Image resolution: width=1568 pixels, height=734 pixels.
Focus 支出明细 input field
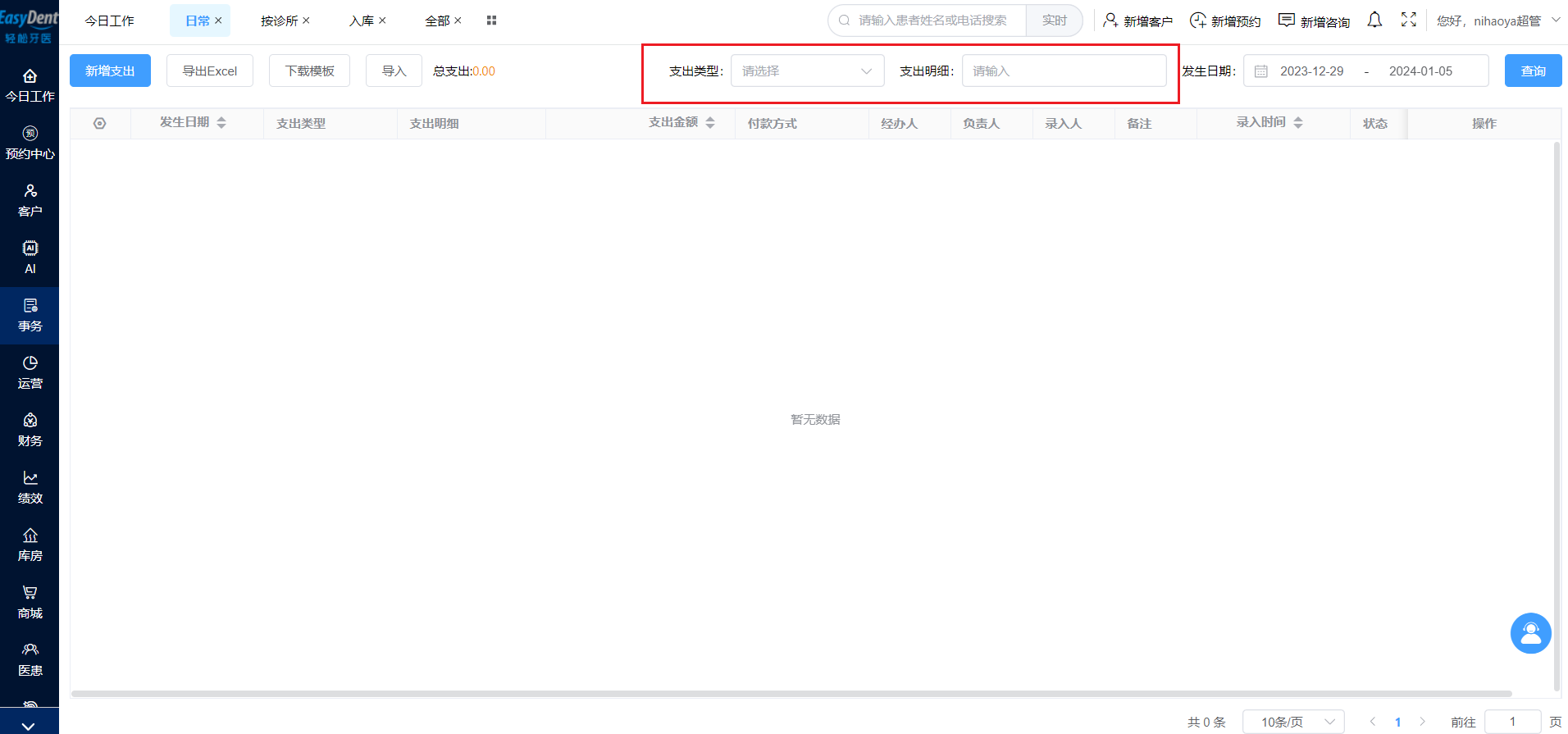point(1064,71)
